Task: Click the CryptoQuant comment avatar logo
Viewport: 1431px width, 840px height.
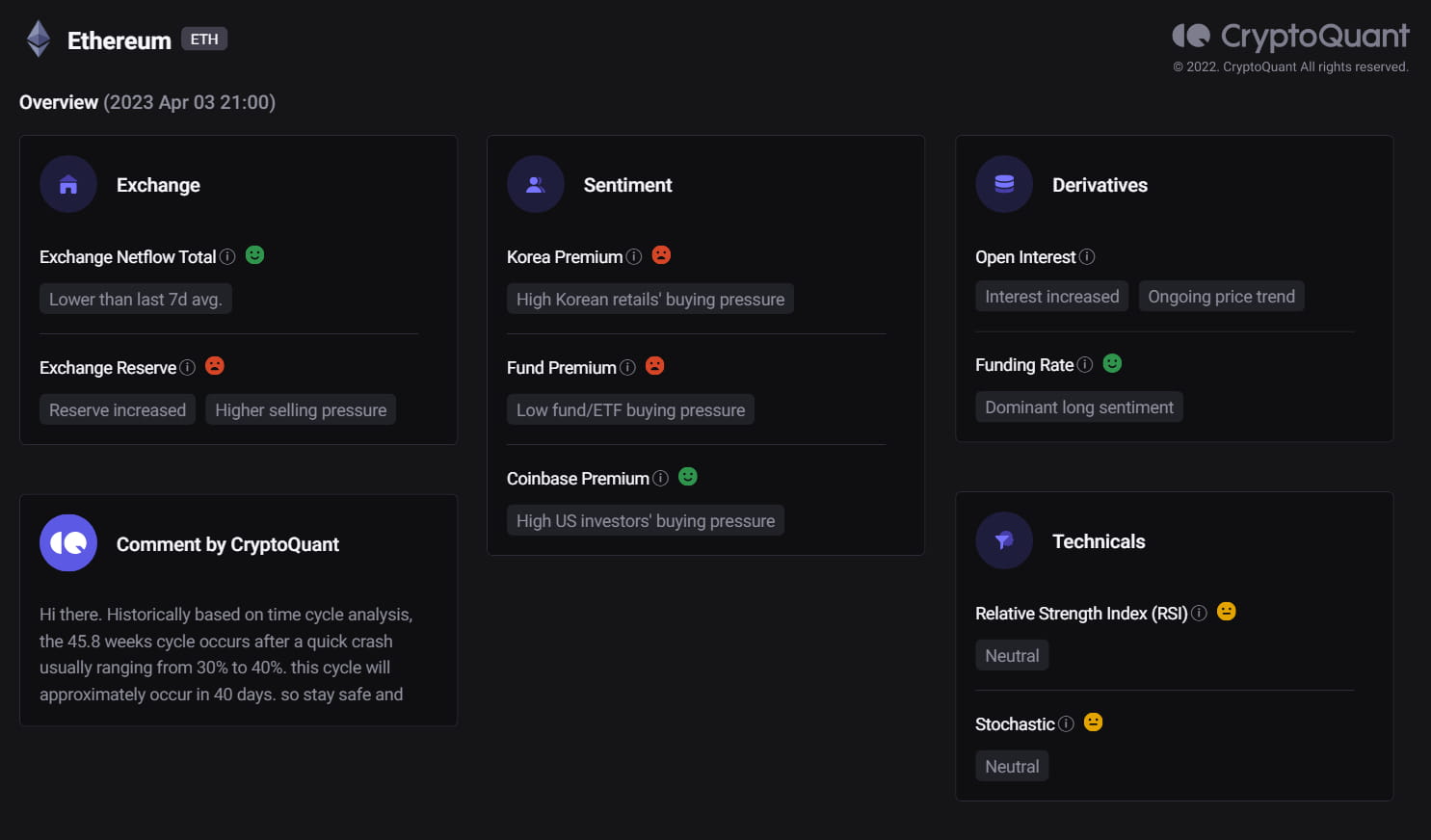Action: [68, 543]
